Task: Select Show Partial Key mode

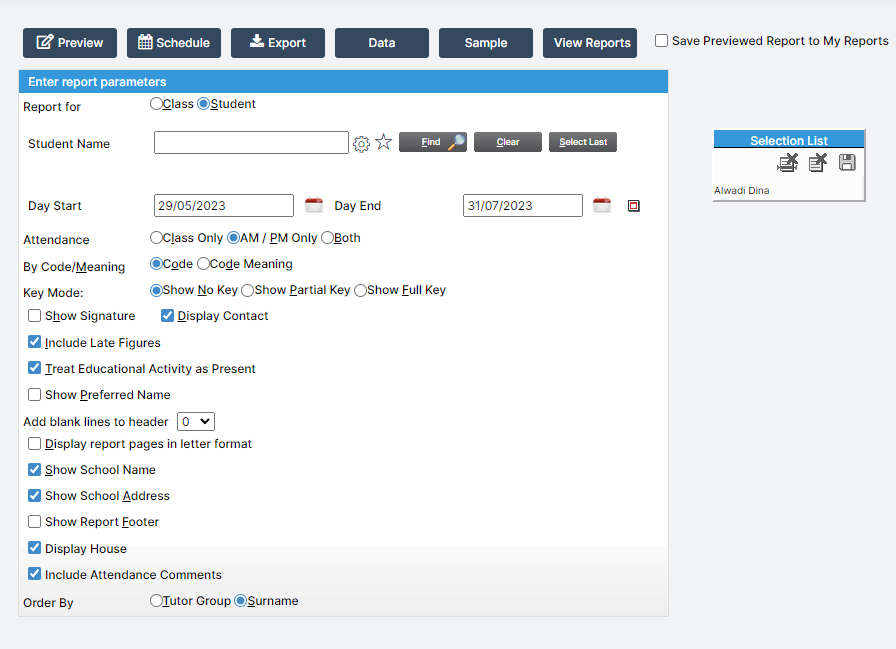Action: click(x=247, y=290)
